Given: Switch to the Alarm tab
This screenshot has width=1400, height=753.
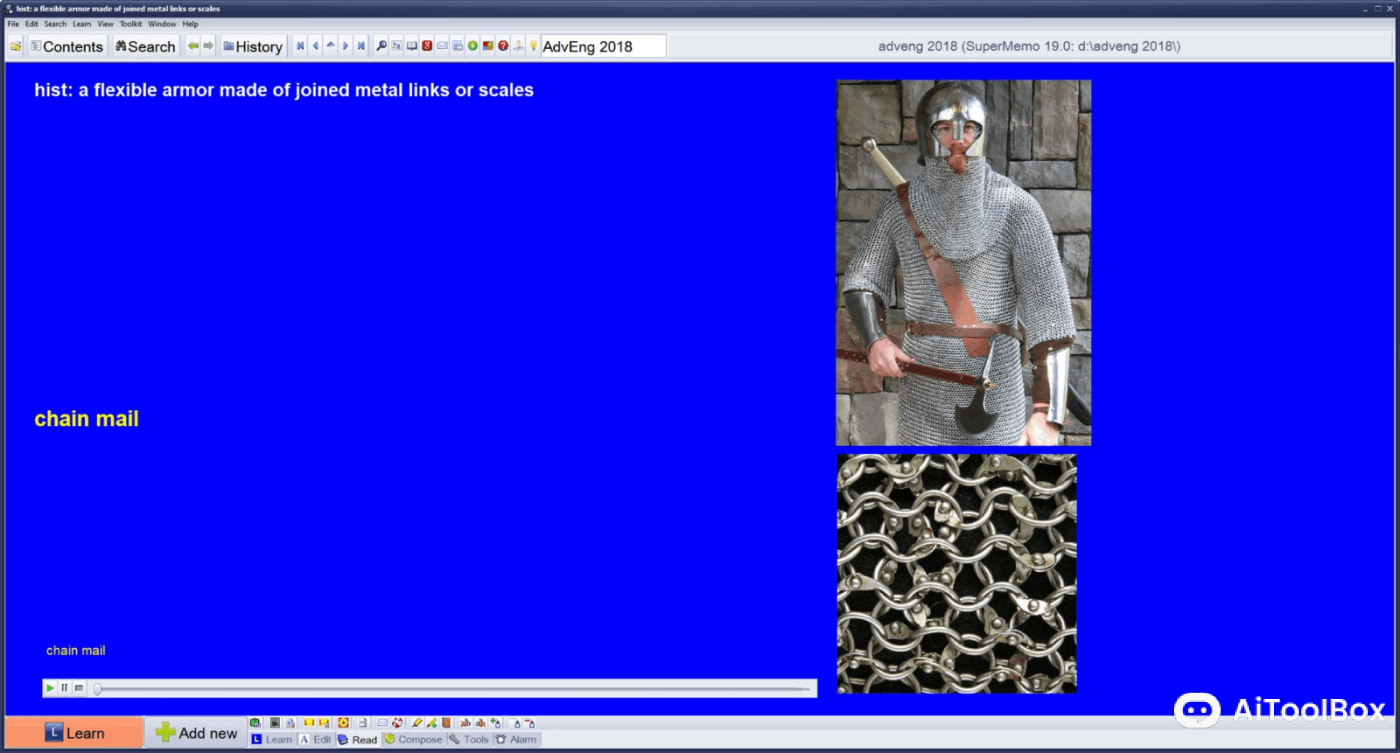Looking at the screenshot, I should pyautogui.click(x=516, y=740).
